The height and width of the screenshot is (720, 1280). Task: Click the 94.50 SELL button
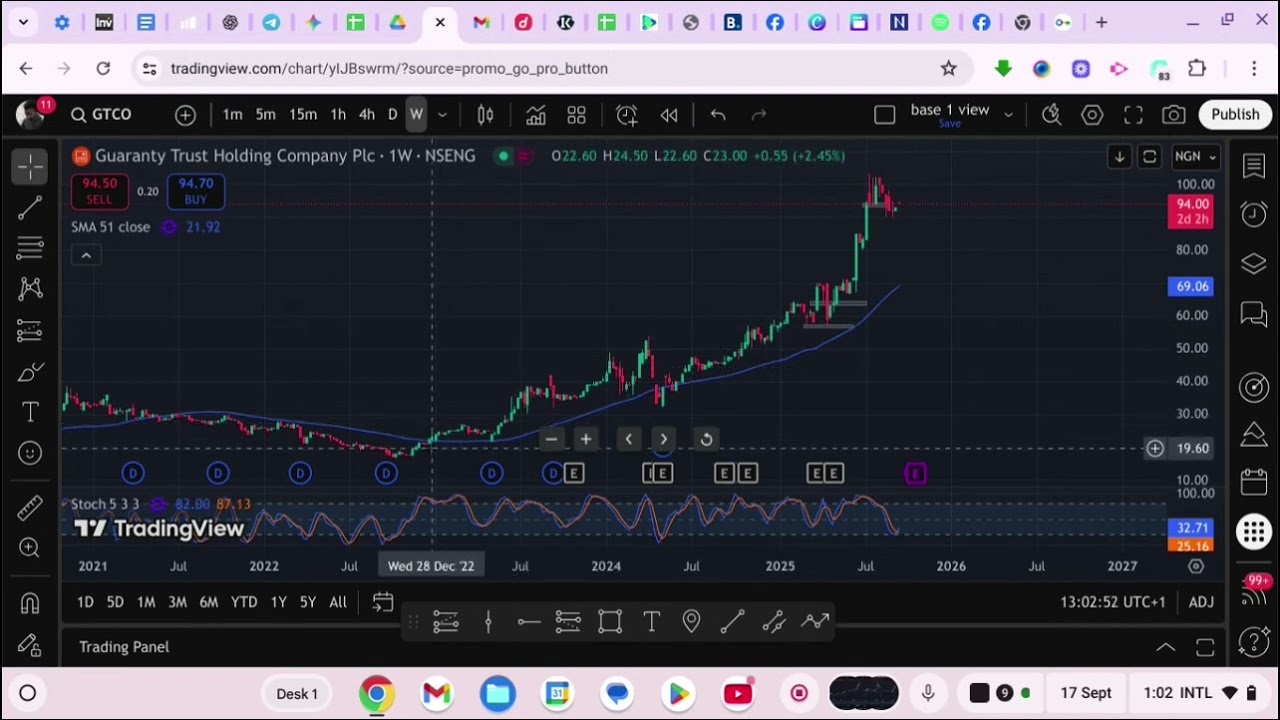point(99,191)
